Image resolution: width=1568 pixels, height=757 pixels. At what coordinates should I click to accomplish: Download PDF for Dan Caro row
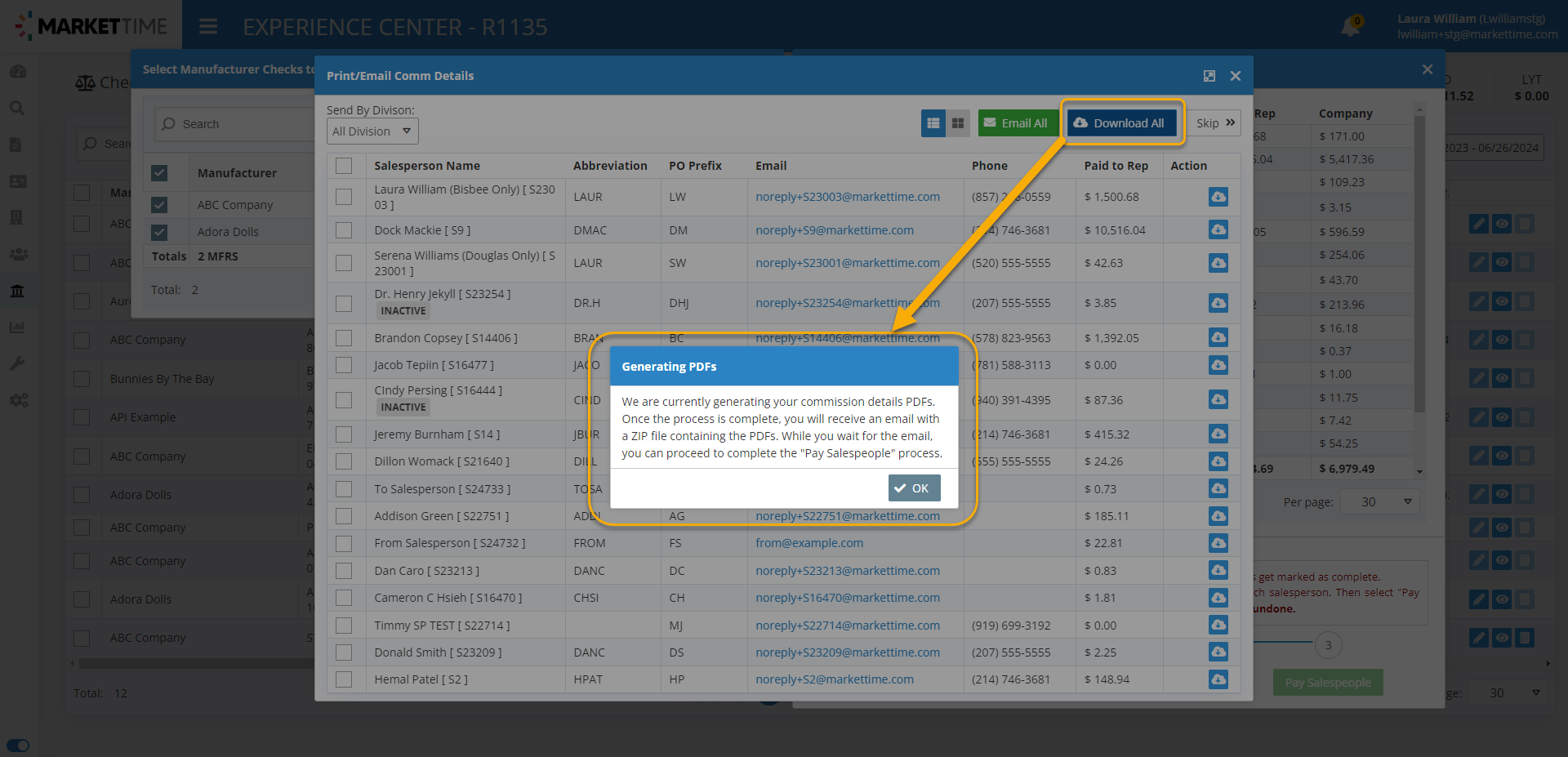[1218, 571]
